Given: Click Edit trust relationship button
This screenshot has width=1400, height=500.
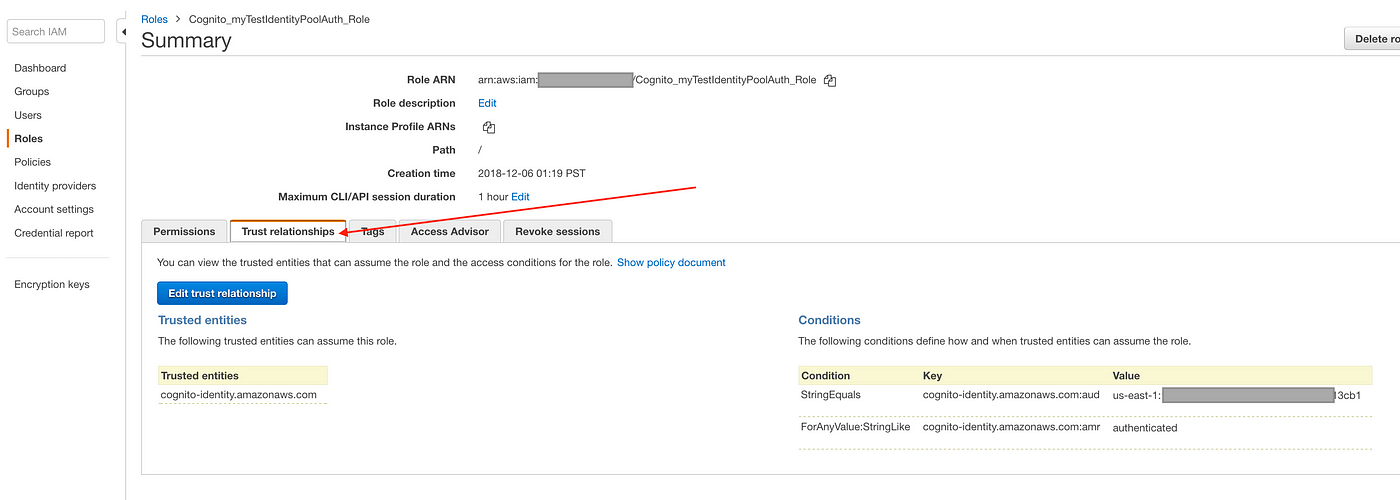Looking at the screenshot, I should (222, 293).
